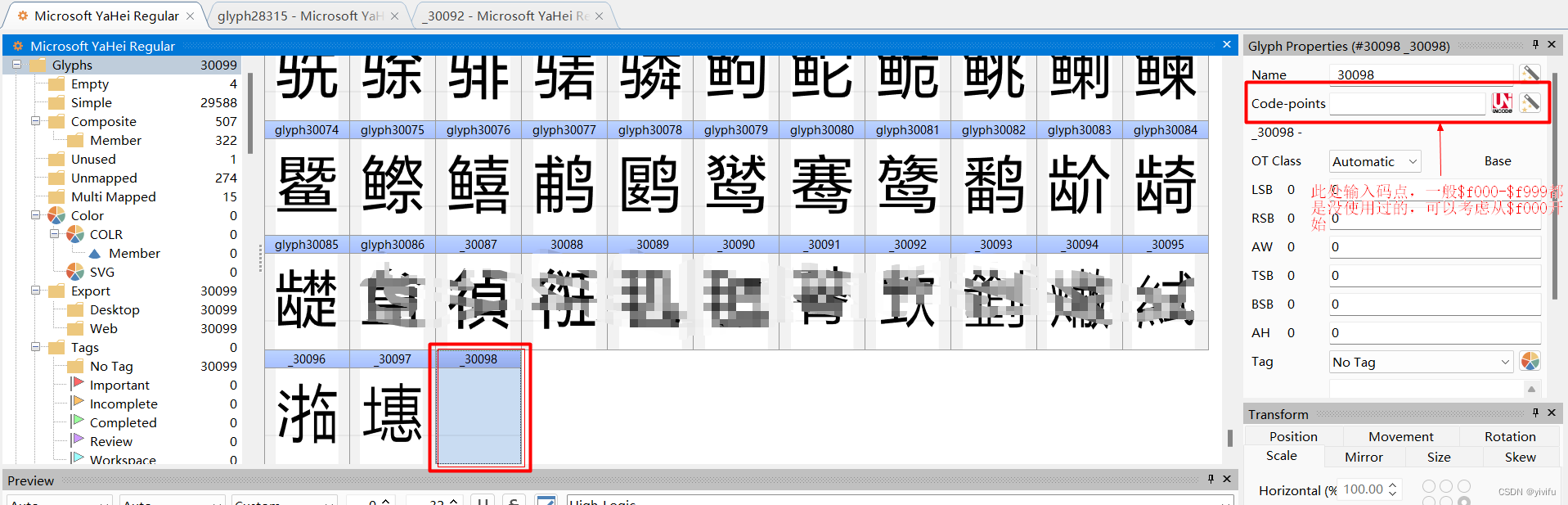The height and width of the screenshot is (505, 1568).
Task: Open the OT Class Automatic dropdown
Action: coord(1375,161)
